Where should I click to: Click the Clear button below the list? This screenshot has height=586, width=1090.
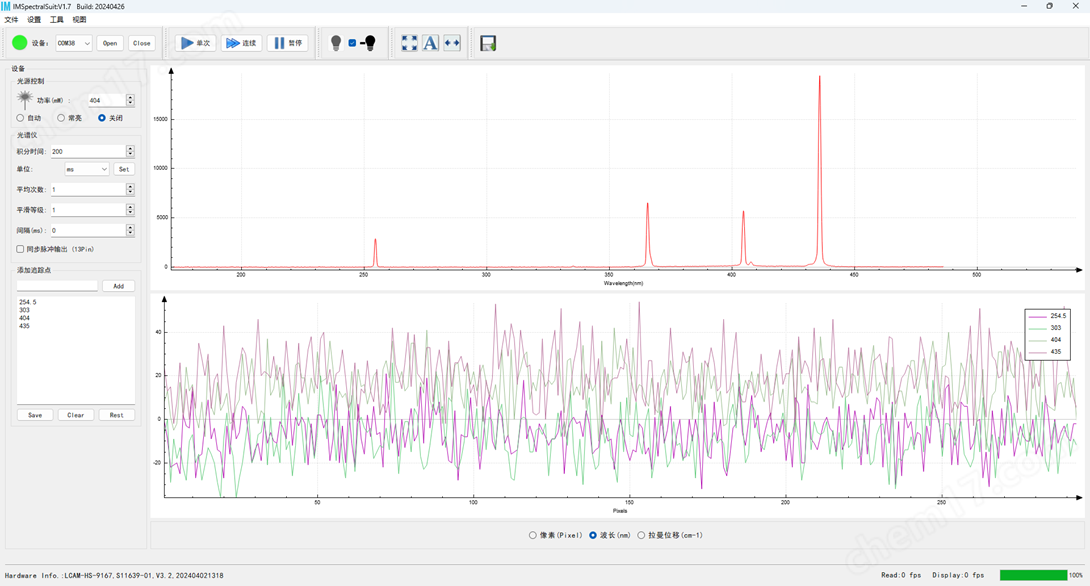75,415
